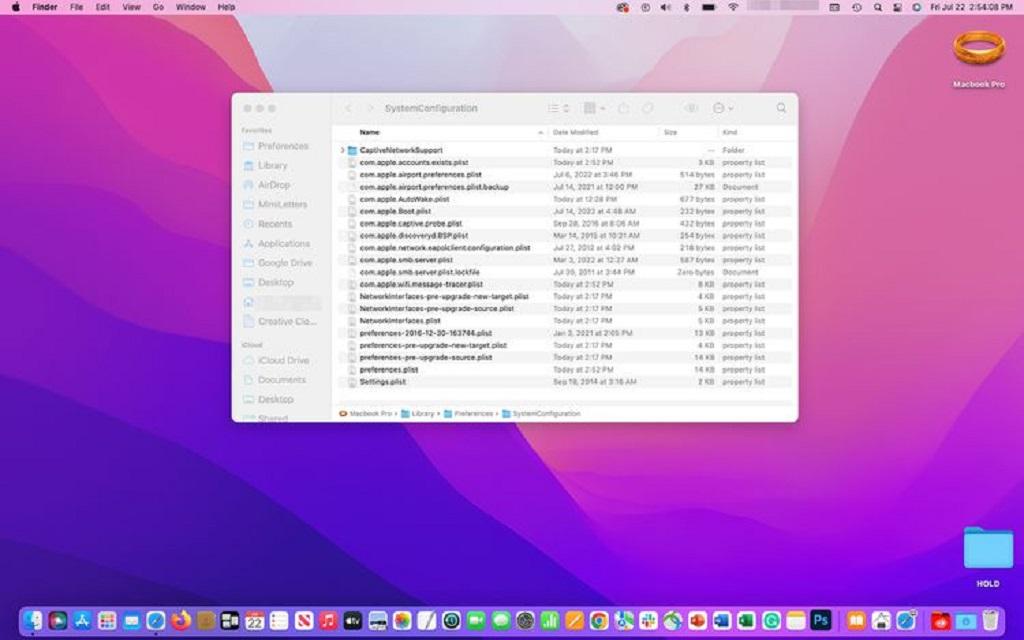Open Music app from the Dock
Screen dimensions: 1024x640
[328, 620]
